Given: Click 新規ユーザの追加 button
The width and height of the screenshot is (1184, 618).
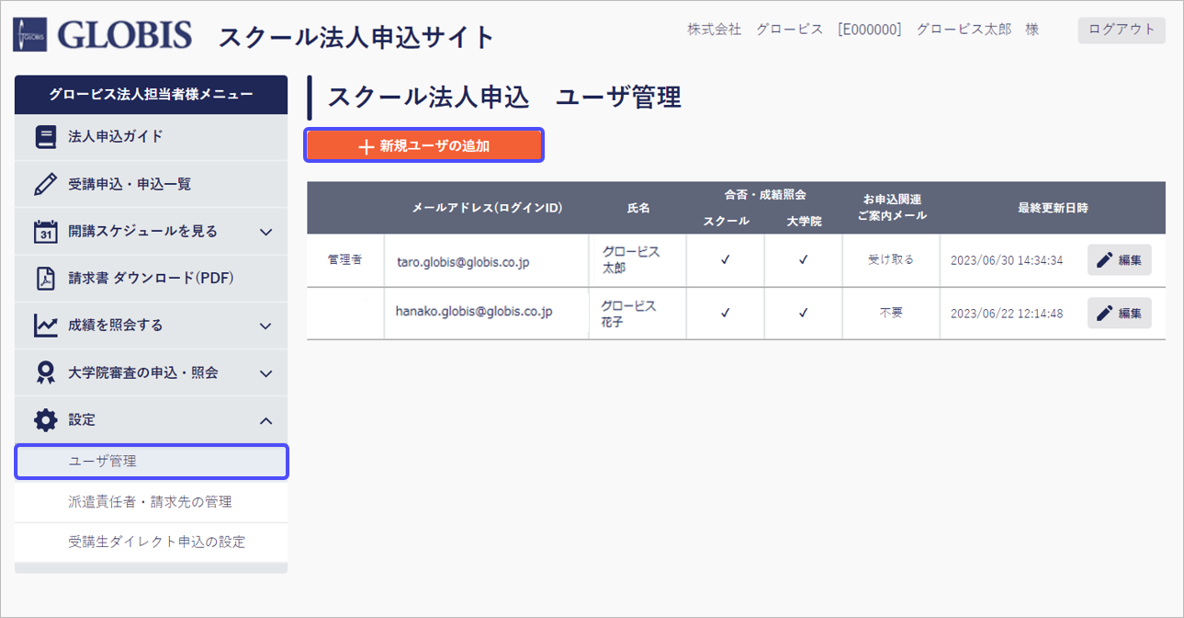Looking at the screenshot, I should pyautogui.click(x=424, y=145).
